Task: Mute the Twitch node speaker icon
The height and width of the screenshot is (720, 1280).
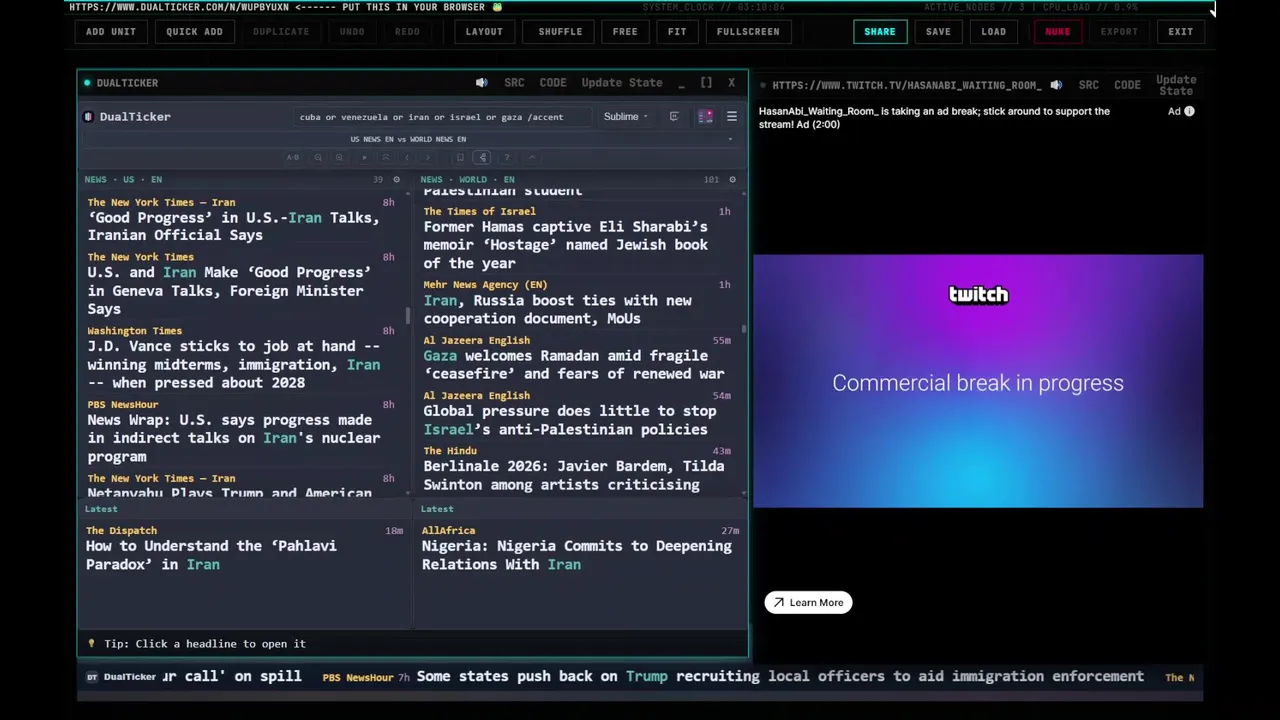Action: click(x=1056, y=85)
